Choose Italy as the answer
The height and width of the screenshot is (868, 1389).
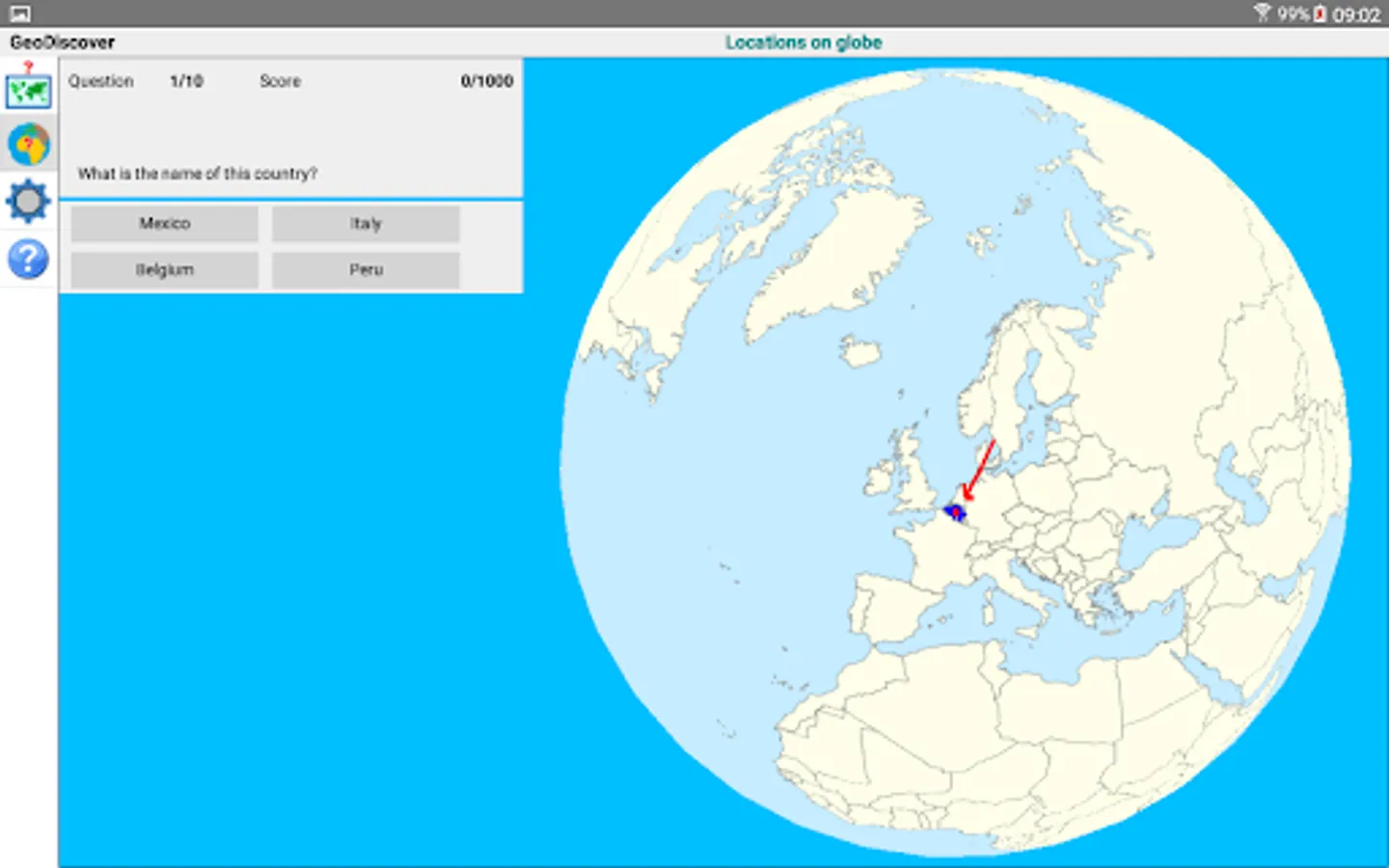coord(366,224)
